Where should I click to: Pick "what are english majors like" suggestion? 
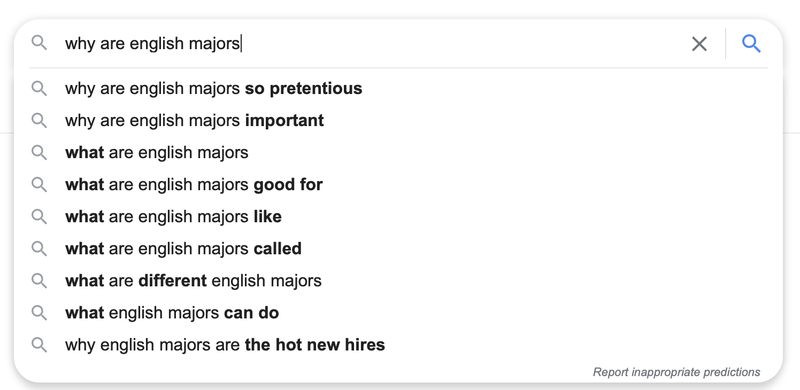click(398, 216)
